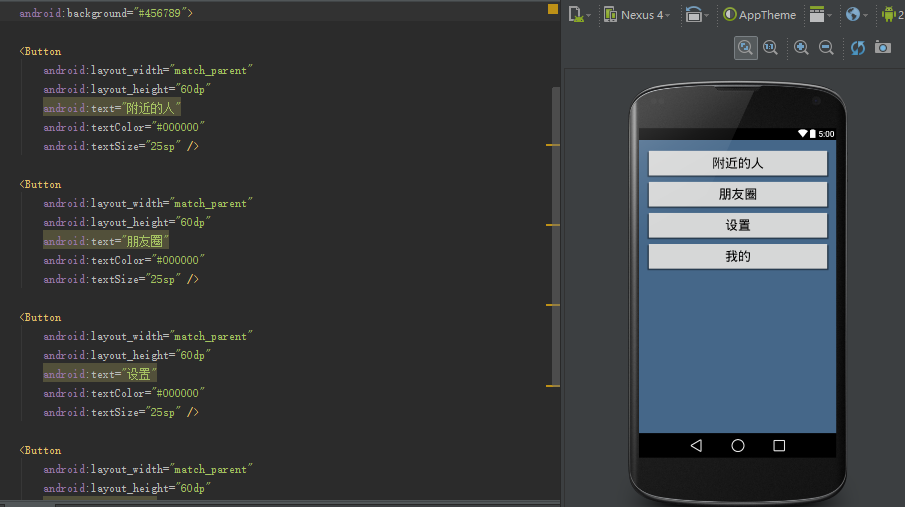Image resolution: width=905 pixels, height=507 pixels.
Task: Click the textSize="25sp" line of the 朋友圈 button
Action: click(x=121, y=279)
